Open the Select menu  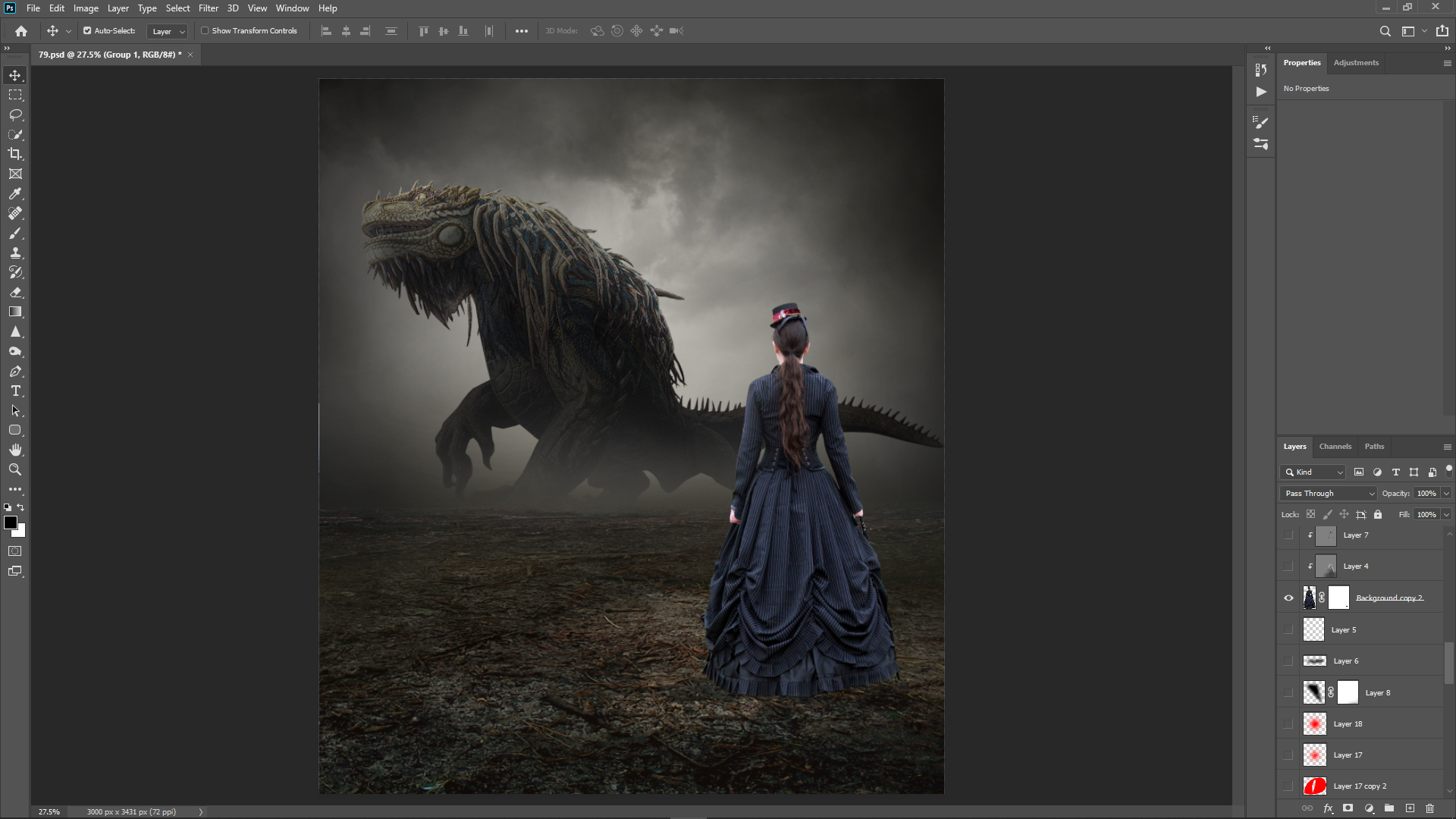click(x=178, y=8)
